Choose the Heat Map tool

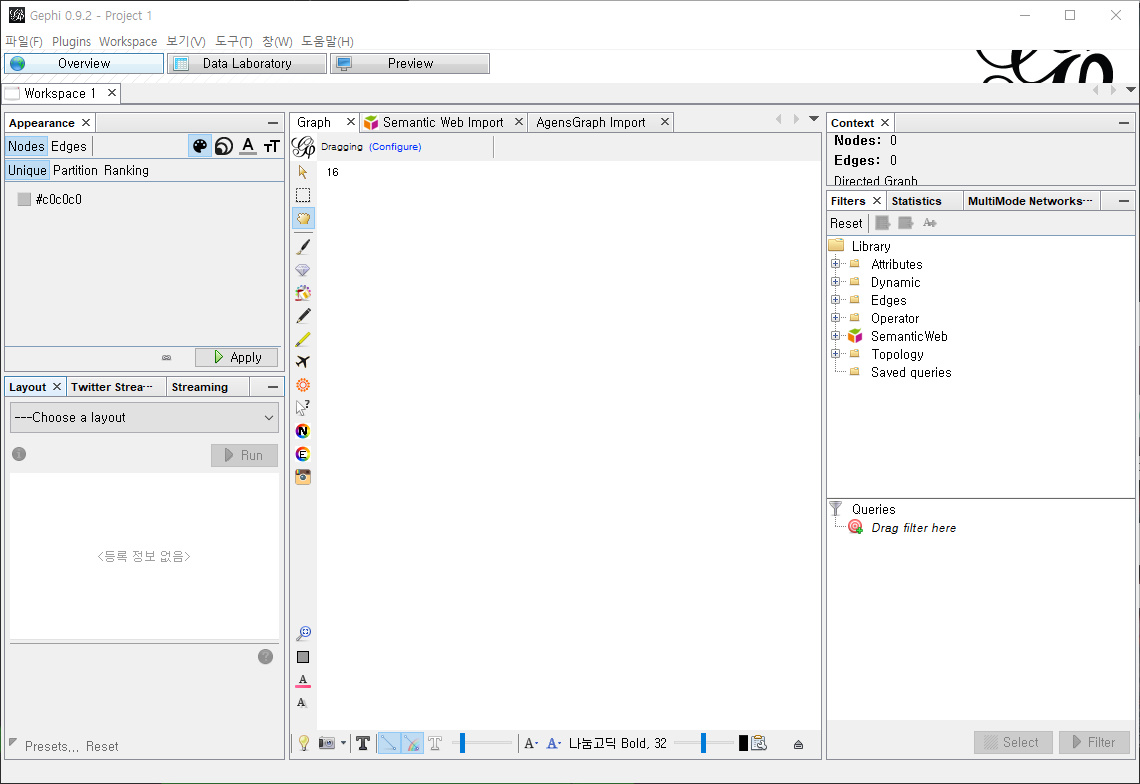click(x=303, y=385)
